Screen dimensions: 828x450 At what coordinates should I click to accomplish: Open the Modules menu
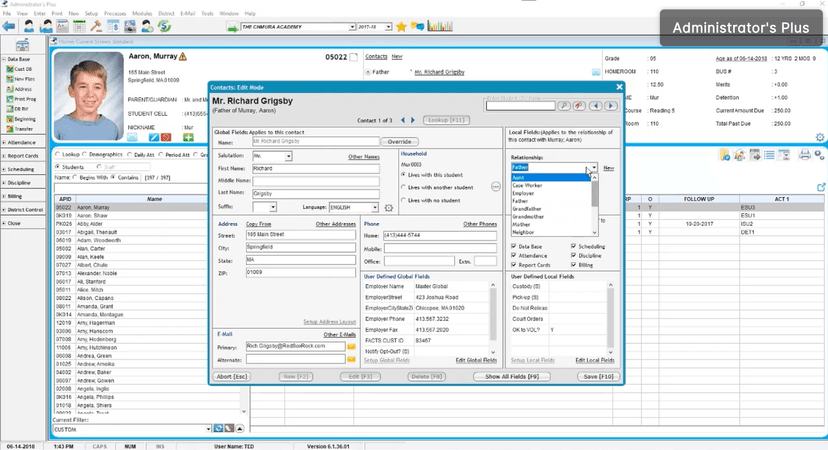tap(142, 13)
